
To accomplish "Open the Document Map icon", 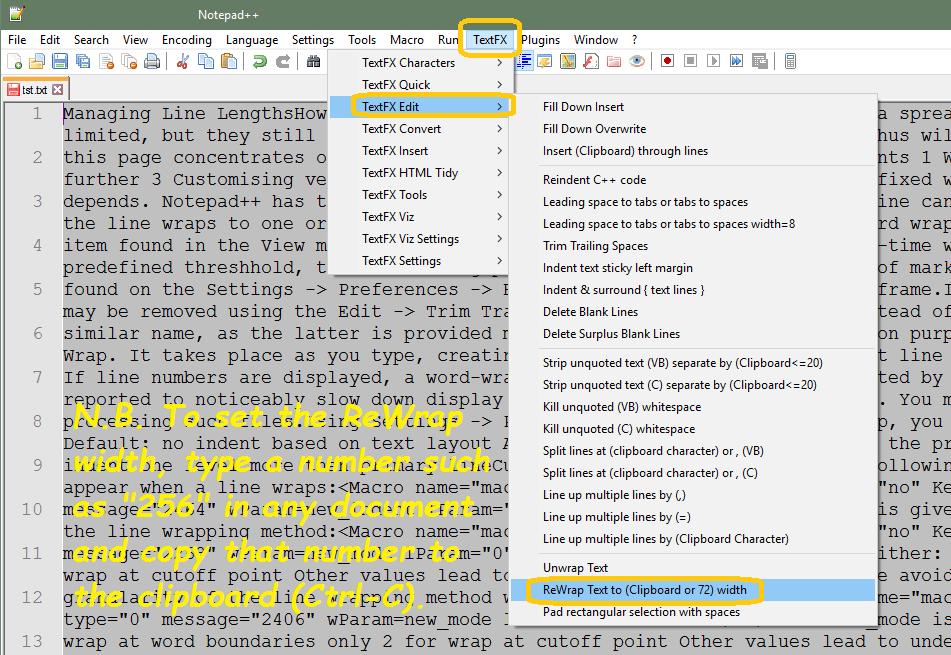I will (x=568, y=61).
